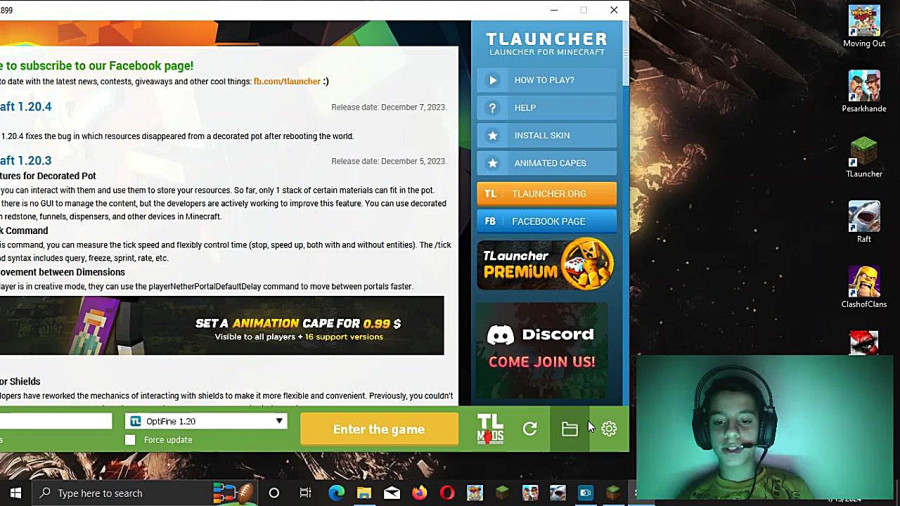Viewport: 900px width, 506px height.
Task: Open FACEBOOK PAGE blue button
Action: [x=546, y=221]
